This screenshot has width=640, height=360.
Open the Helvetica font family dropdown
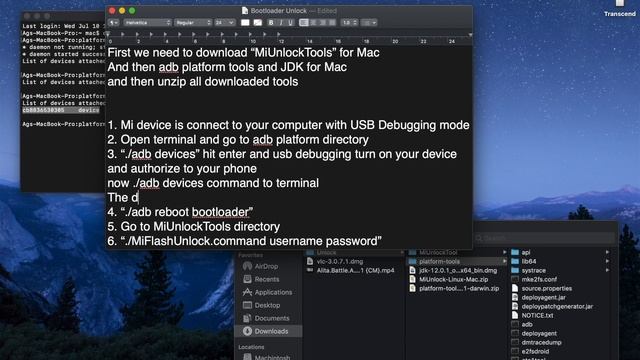pos(147,22)
